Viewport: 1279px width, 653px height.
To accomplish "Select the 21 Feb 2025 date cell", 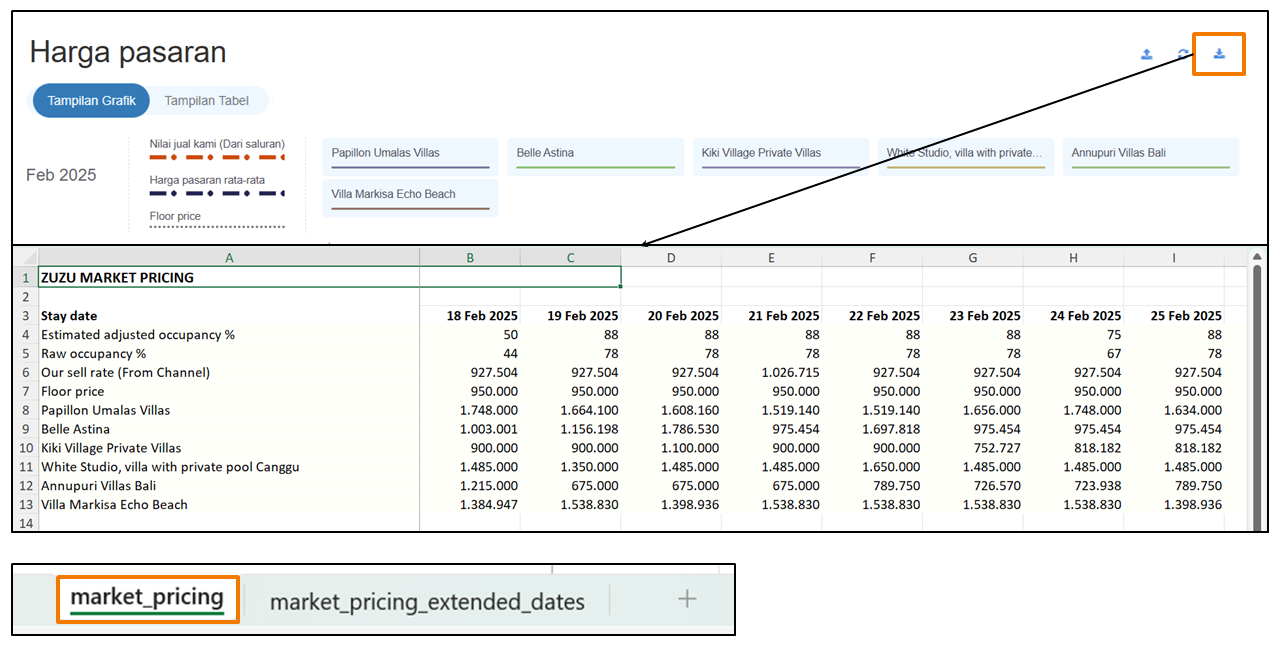I will click(x=772, y=316).
